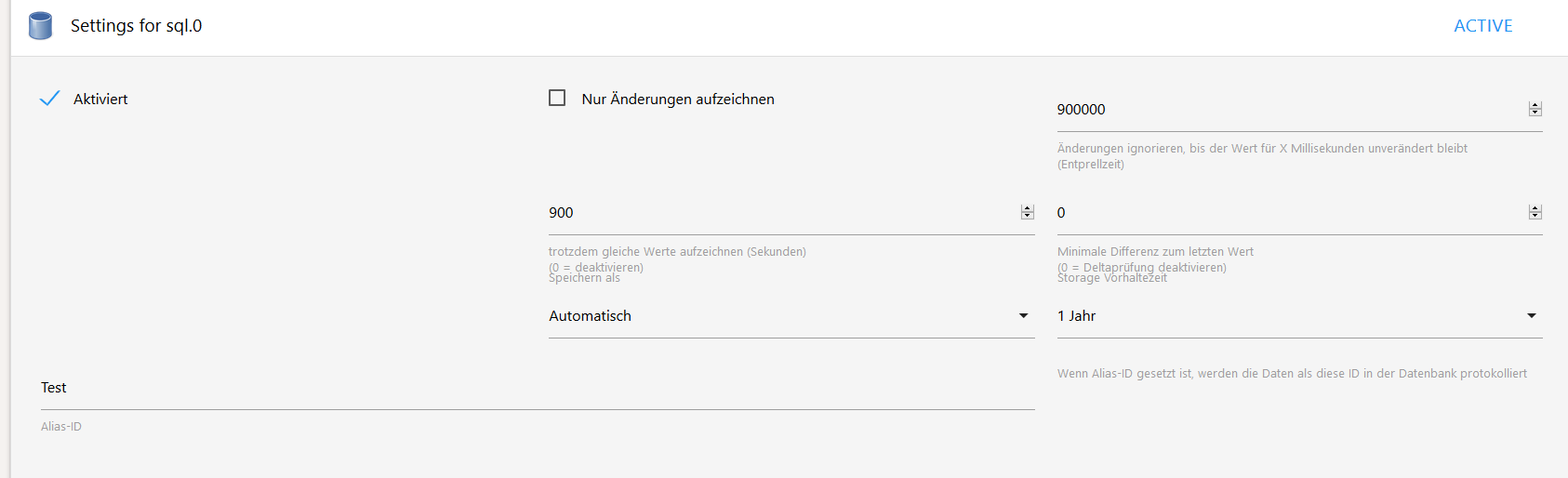Enable Nur Änderungen aufzeichnen checkbox
1568x478 pixels.
coord(557,99)
